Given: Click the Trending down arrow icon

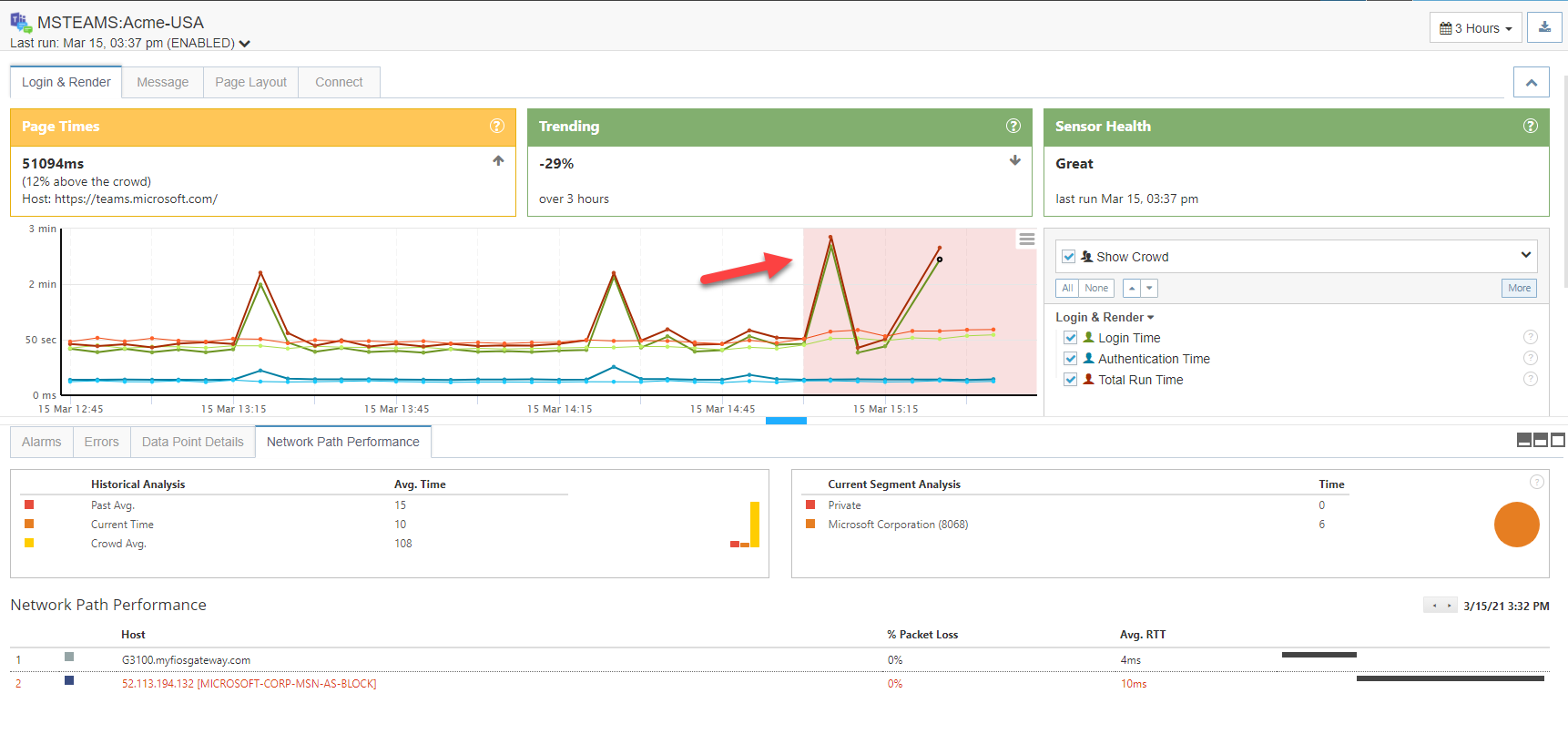Looking at the screenshot, I should 1015,160.
